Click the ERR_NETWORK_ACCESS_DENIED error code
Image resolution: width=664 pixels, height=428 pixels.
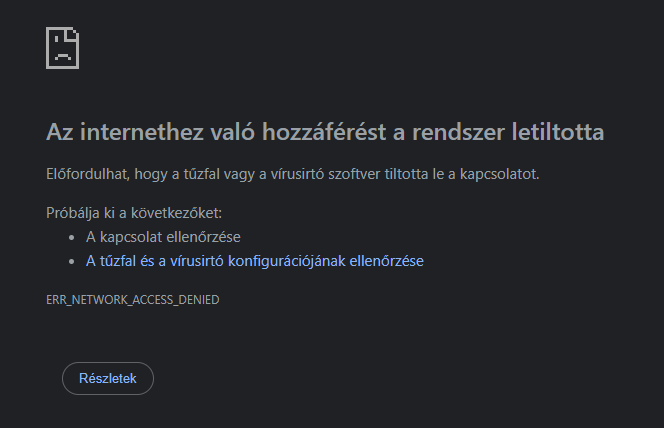pyautogui.click(x=133, y=300)
